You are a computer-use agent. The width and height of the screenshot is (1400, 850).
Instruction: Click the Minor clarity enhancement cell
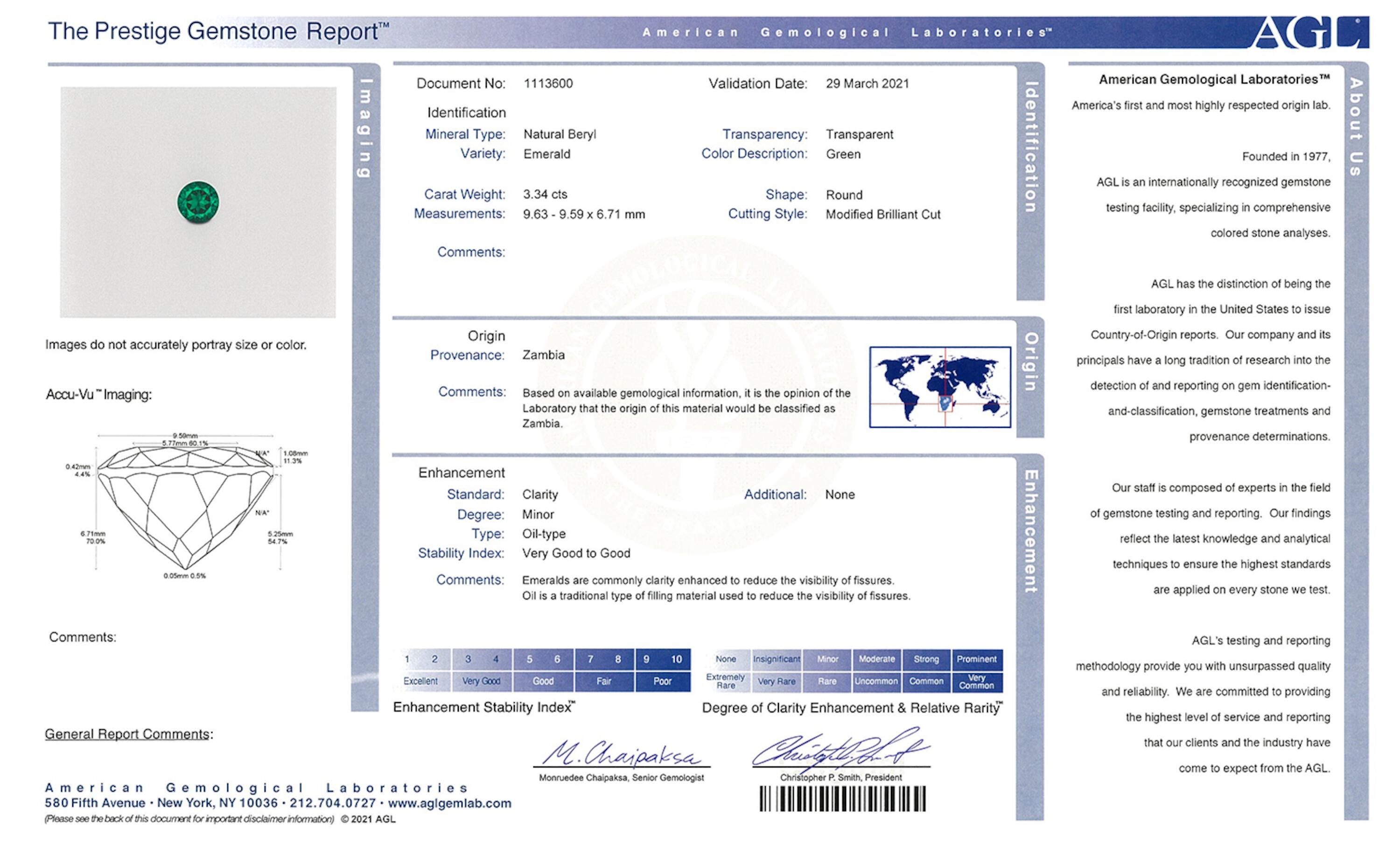coord(827,659)
